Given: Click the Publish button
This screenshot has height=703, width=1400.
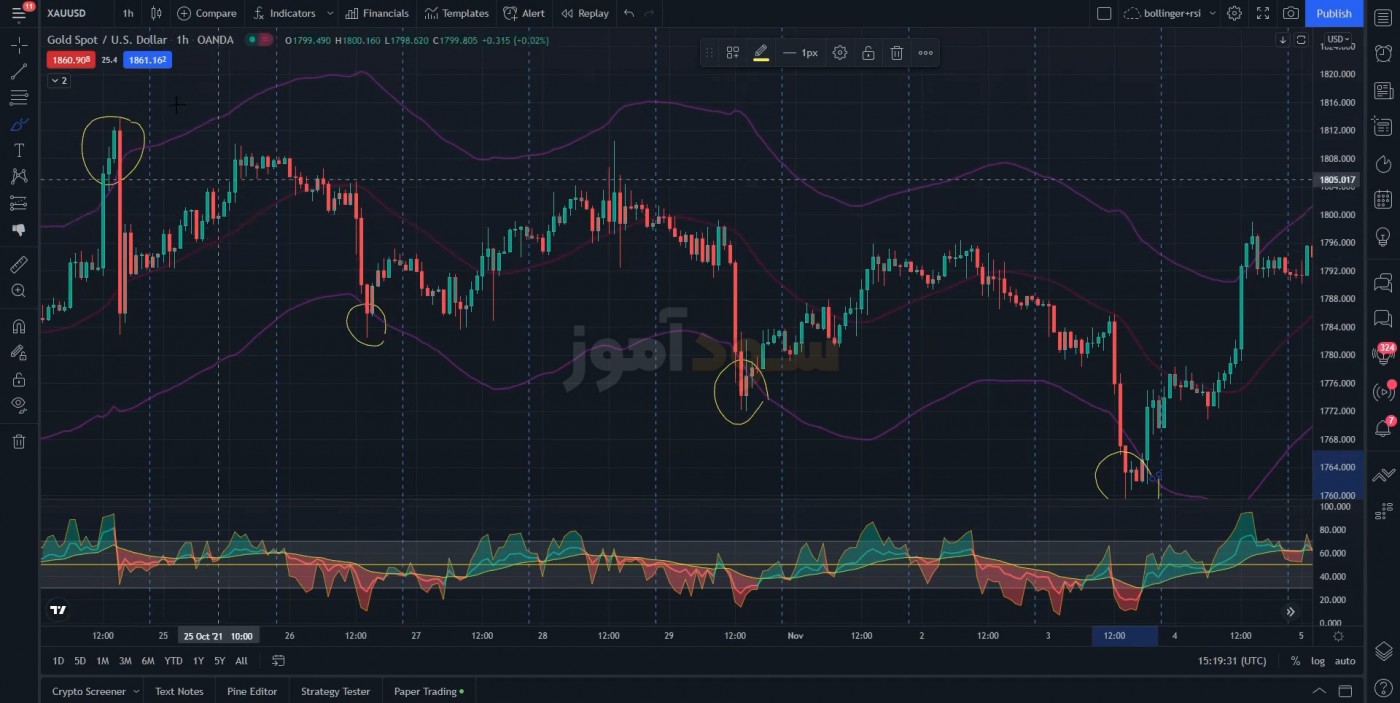Looking at the screenshot, I should (x=1334, y=13).
